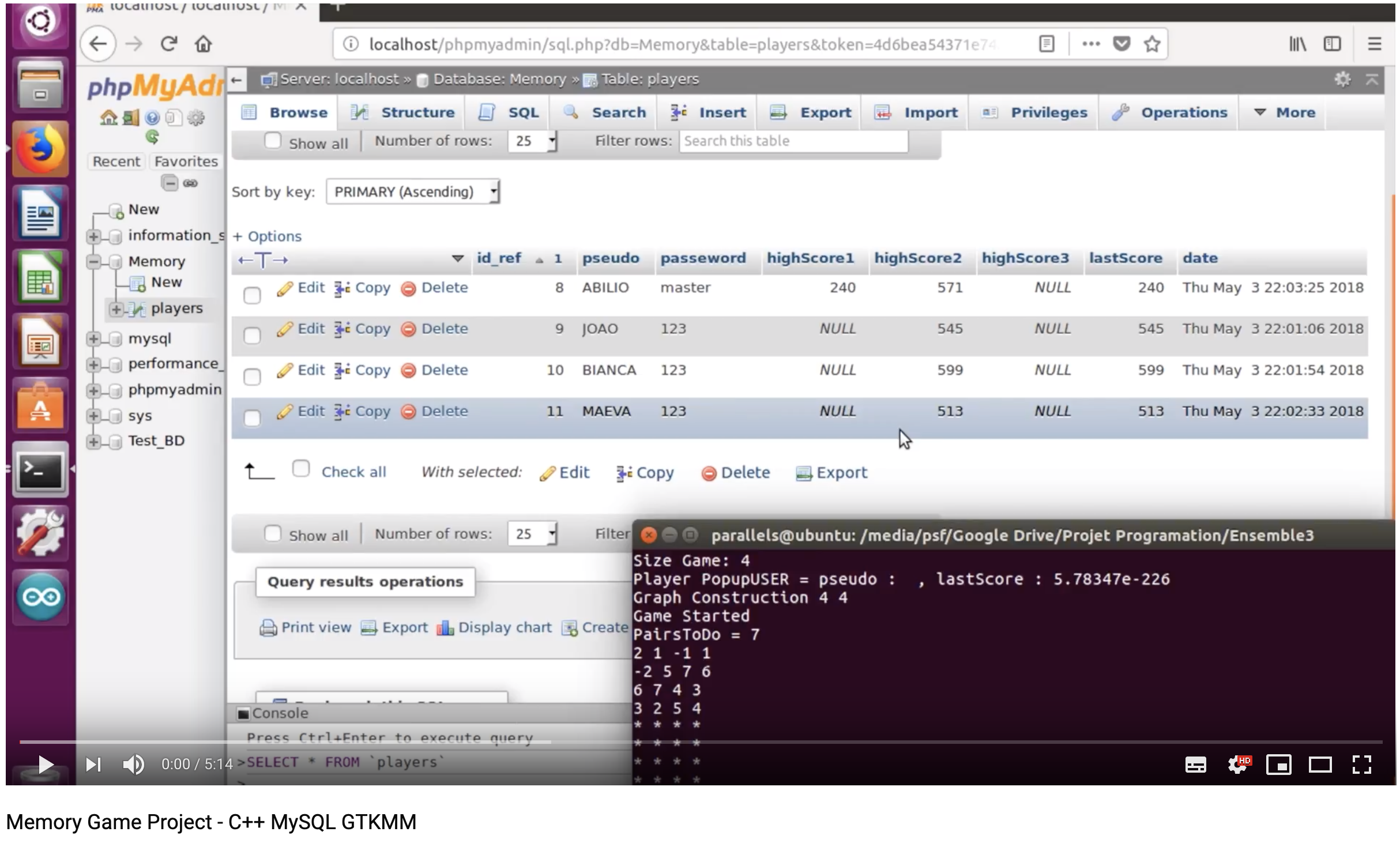
Task: Enable the top Show all checkbox
Action: (x=272, y=141)
